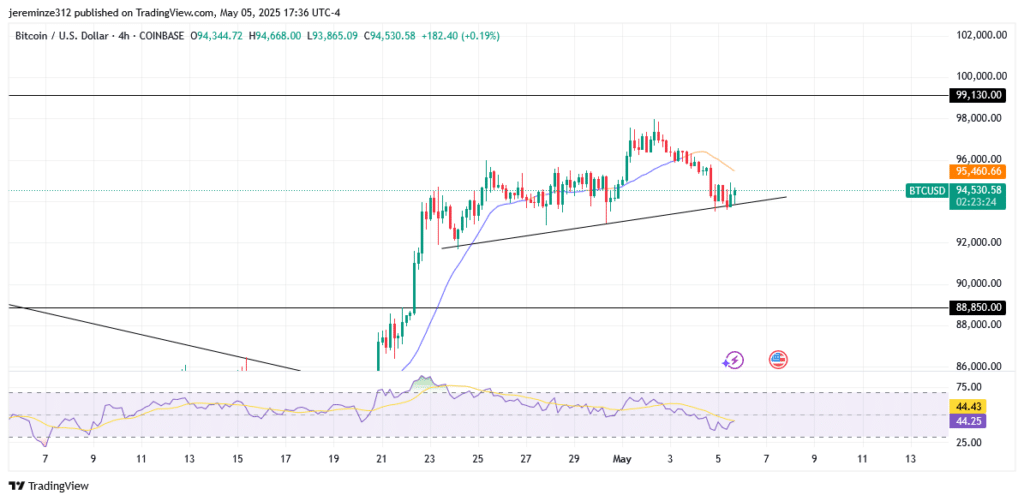Click the 88,000.00 price axis label
This screenshot has height=501, width=1024.
tap(981, 325)
